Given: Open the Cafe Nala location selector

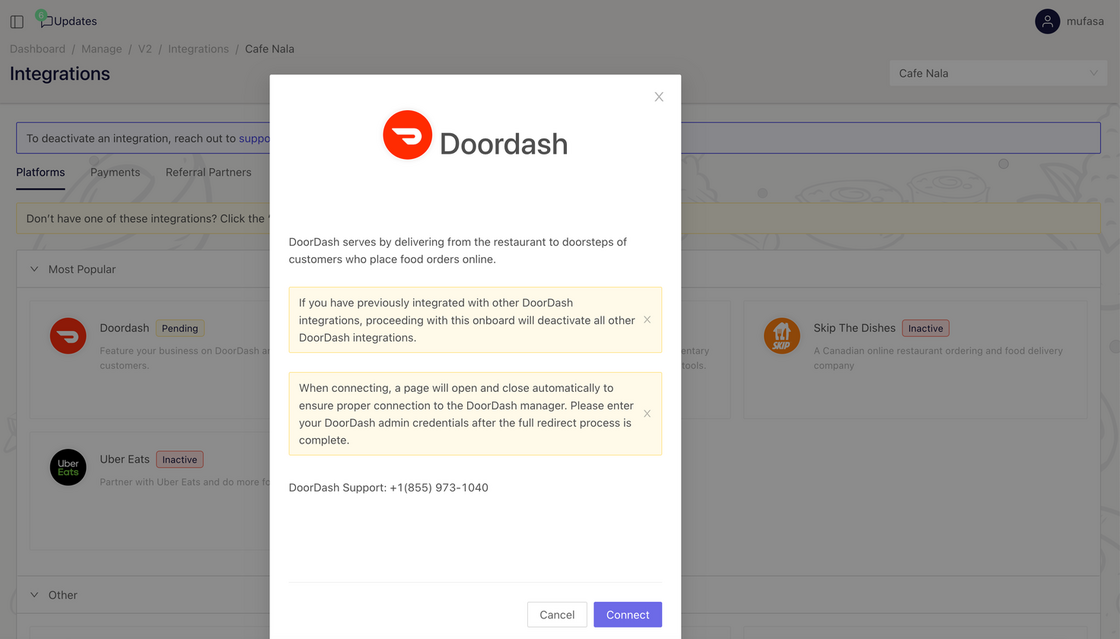Looking at the screenshot, I should click(x=997, y=72).
